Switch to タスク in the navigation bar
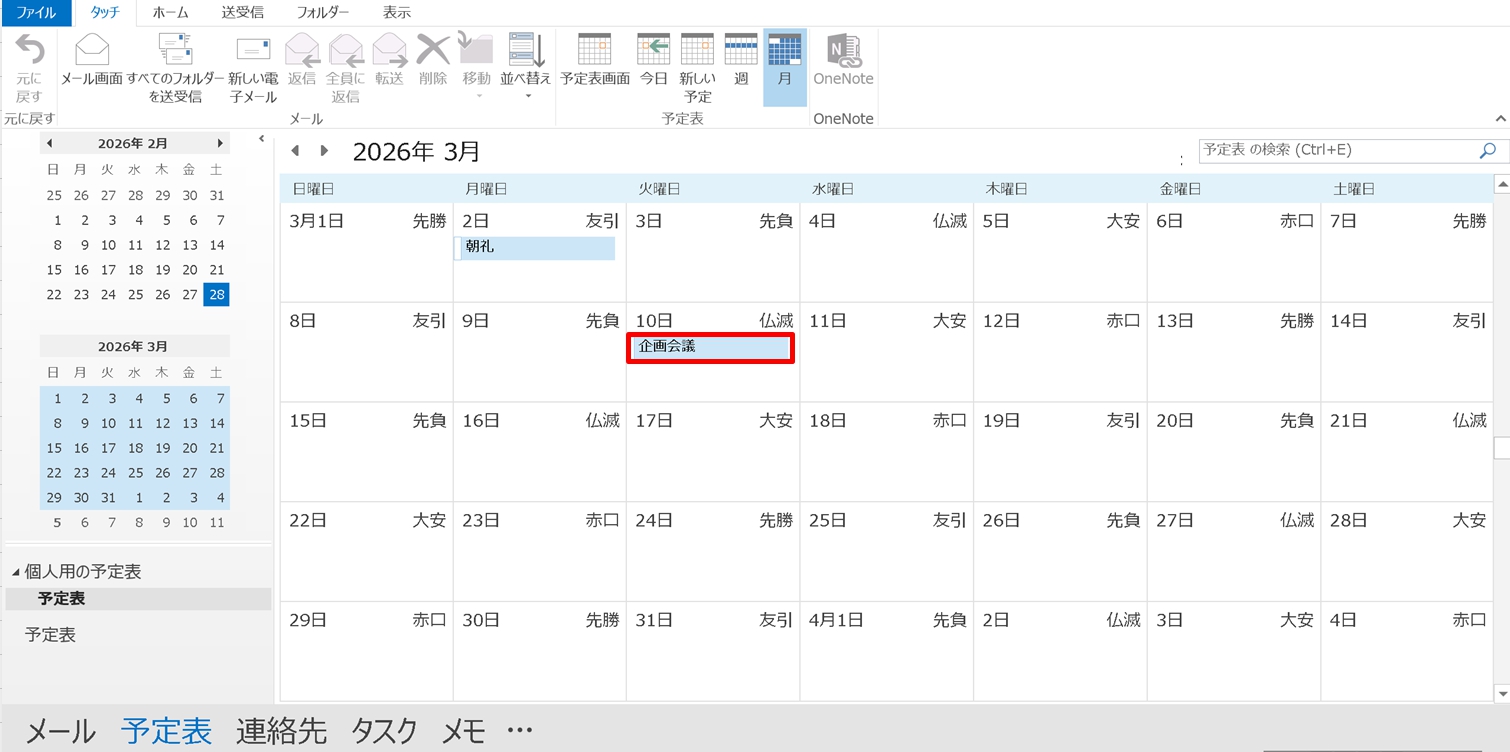 (384, 731)
